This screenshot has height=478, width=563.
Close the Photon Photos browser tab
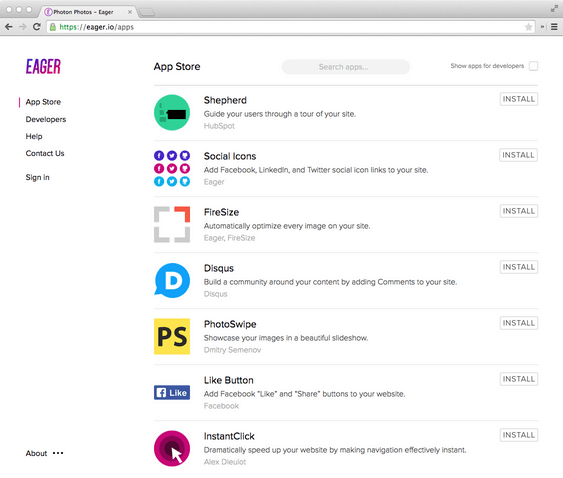coord(130,12)
